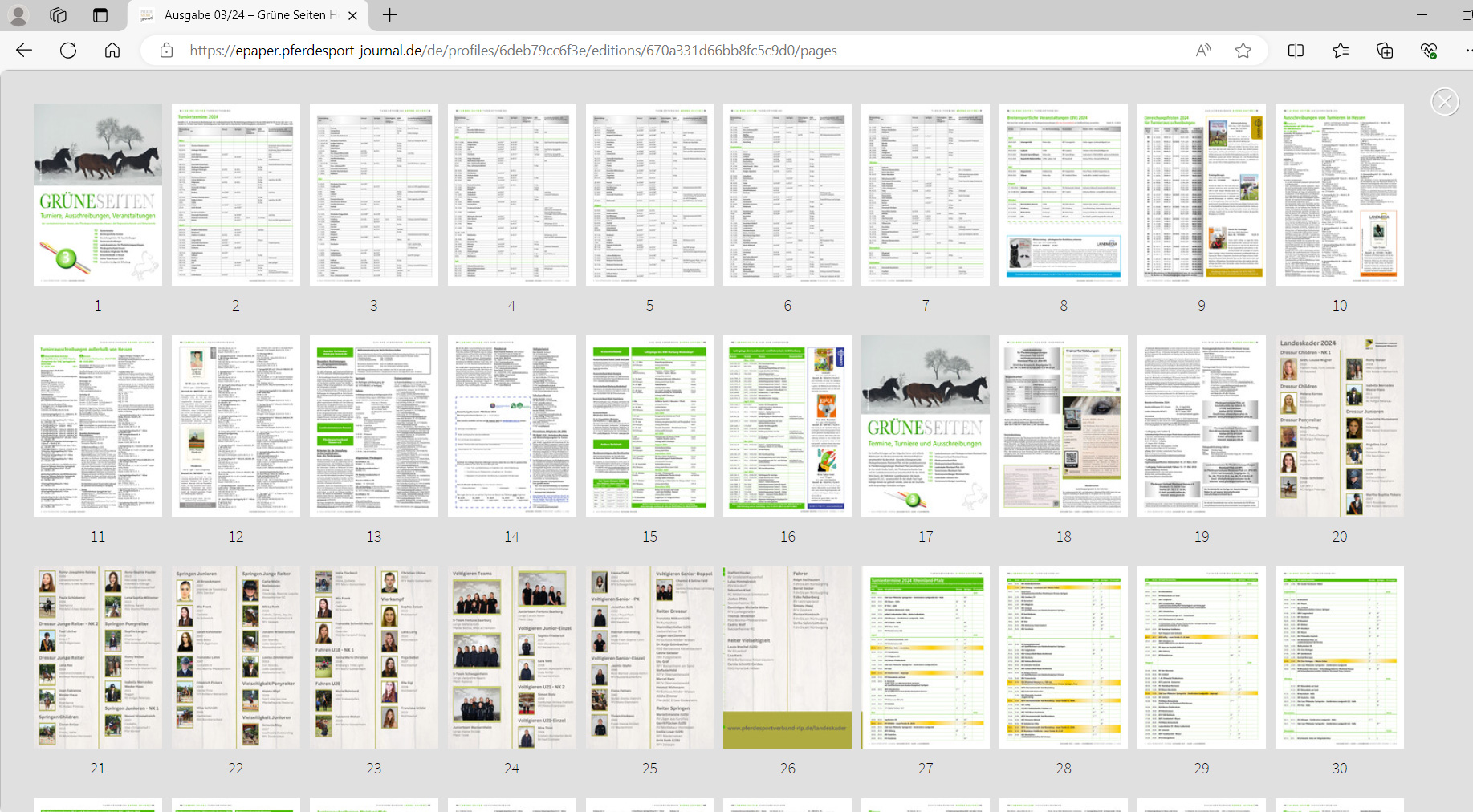1473x812 pixels.
Task: Open page 12 thumbnail
Action: tap(236, 426)
